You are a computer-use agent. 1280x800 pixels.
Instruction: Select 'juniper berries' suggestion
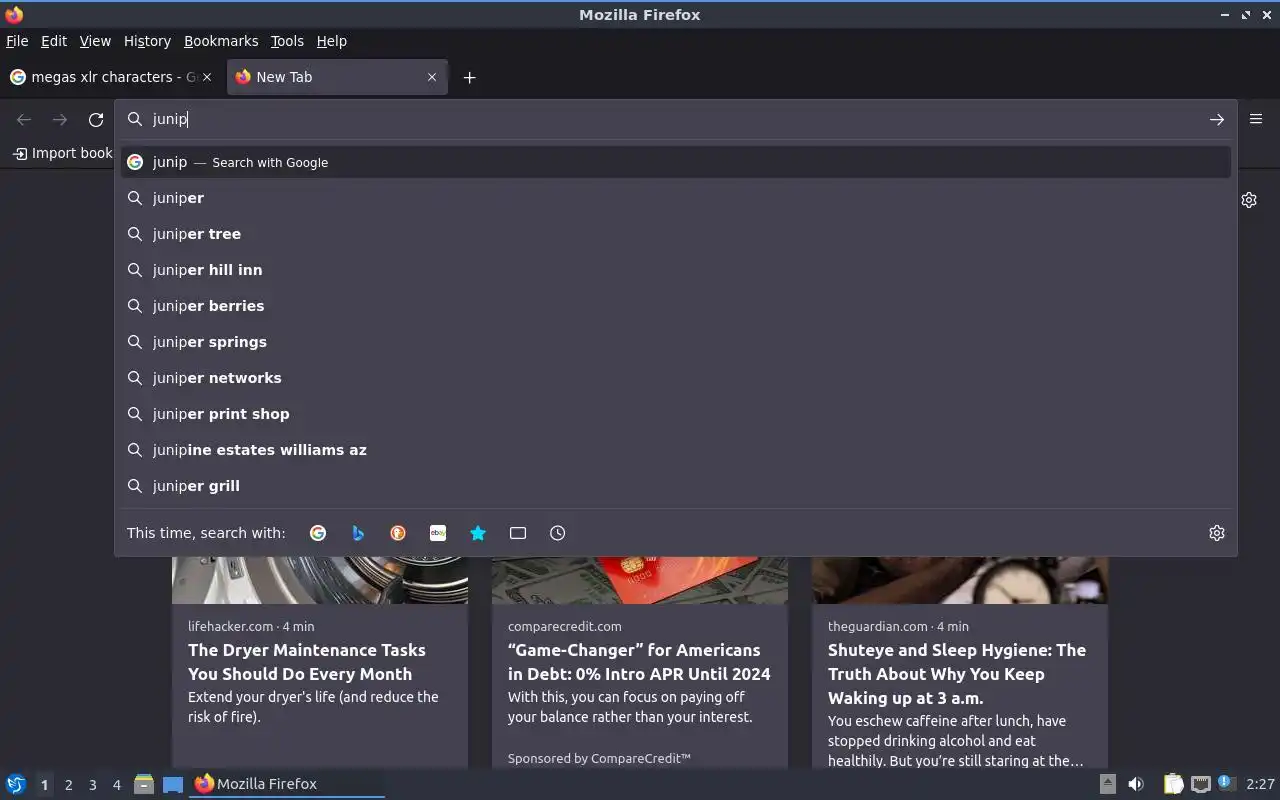tap(676, 306)
